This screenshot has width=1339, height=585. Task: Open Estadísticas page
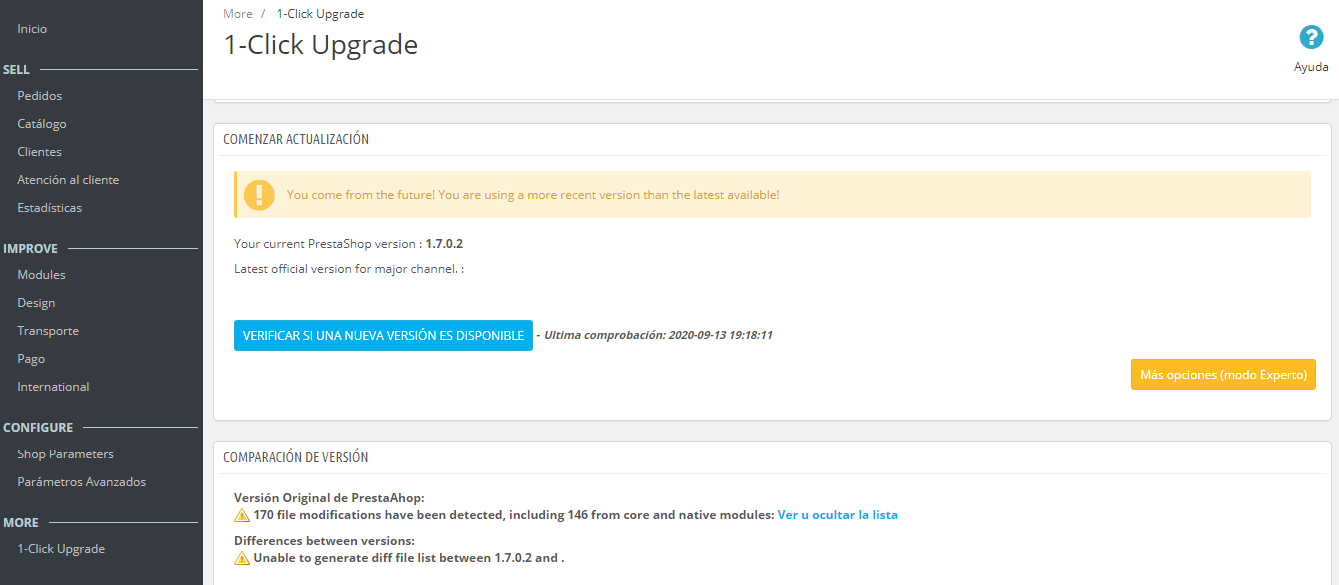click(50, 208)
